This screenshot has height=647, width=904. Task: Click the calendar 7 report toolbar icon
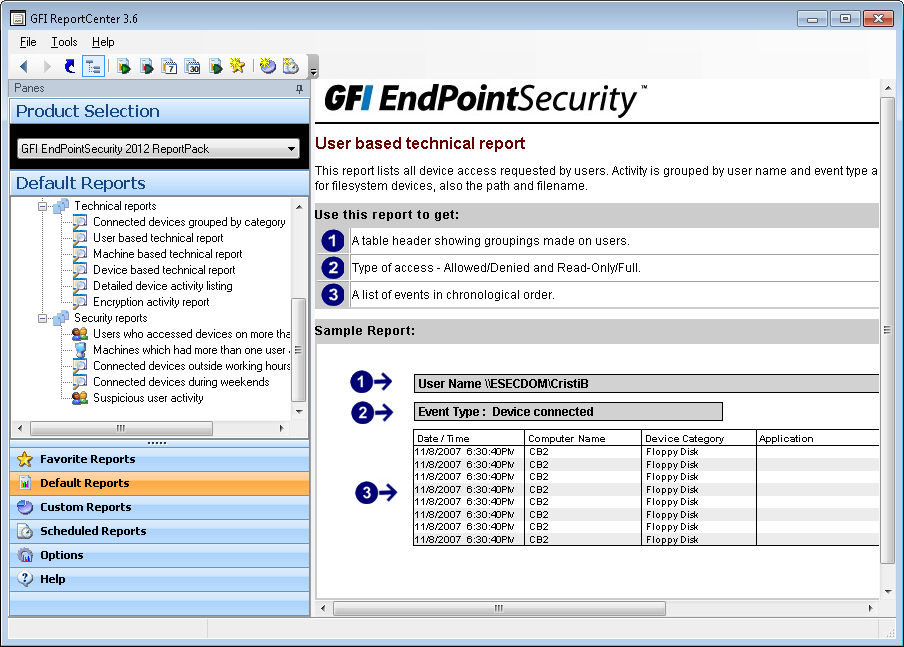(169, 66)
